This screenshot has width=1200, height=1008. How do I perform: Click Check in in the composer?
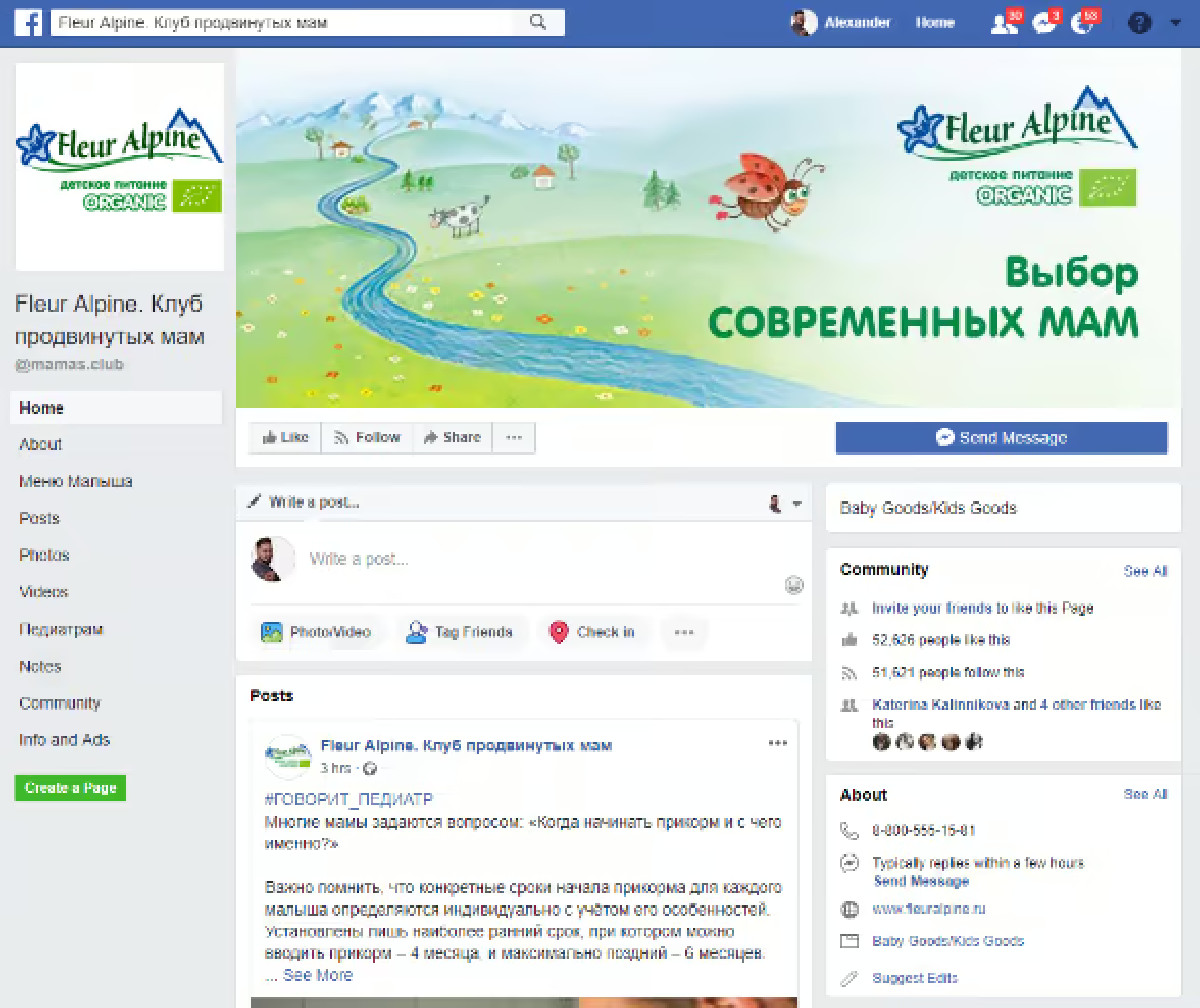592,632
